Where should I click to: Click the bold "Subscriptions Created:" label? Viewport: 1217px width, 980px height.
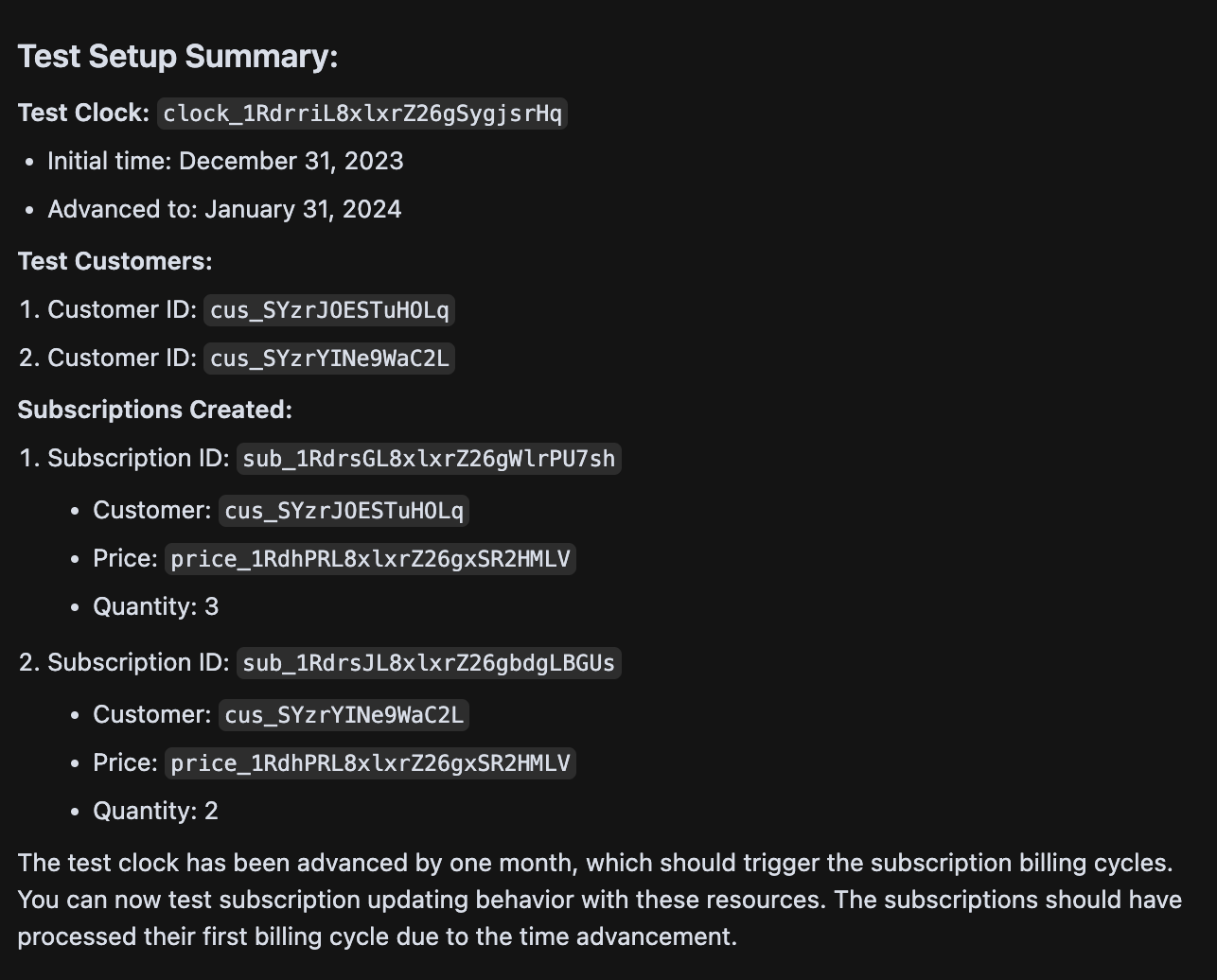[155, 410]
